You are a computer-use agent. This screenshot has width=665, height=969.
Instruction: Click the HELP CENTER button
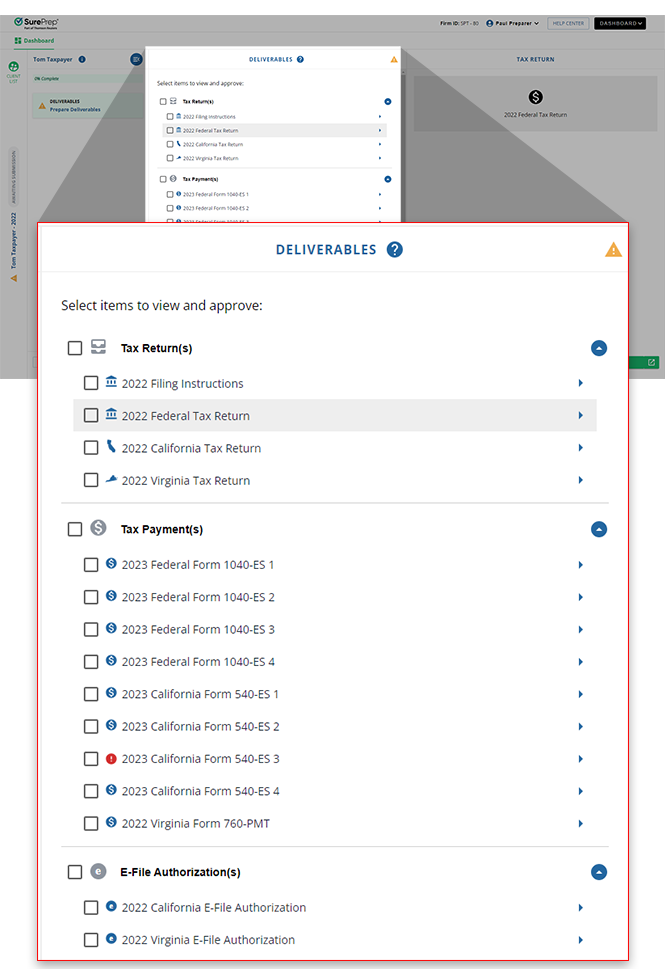(x=567, y=23)
